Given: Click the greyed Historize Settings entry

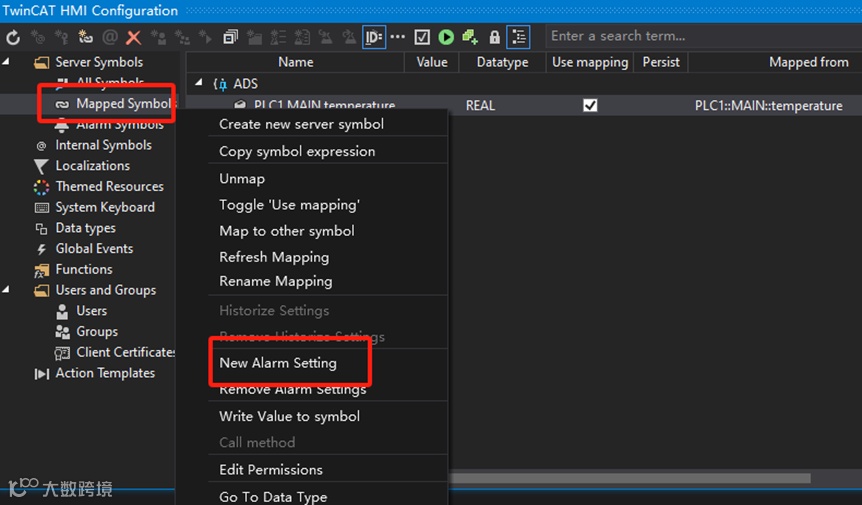Looking at the screenshot, I should click(274, 310).
